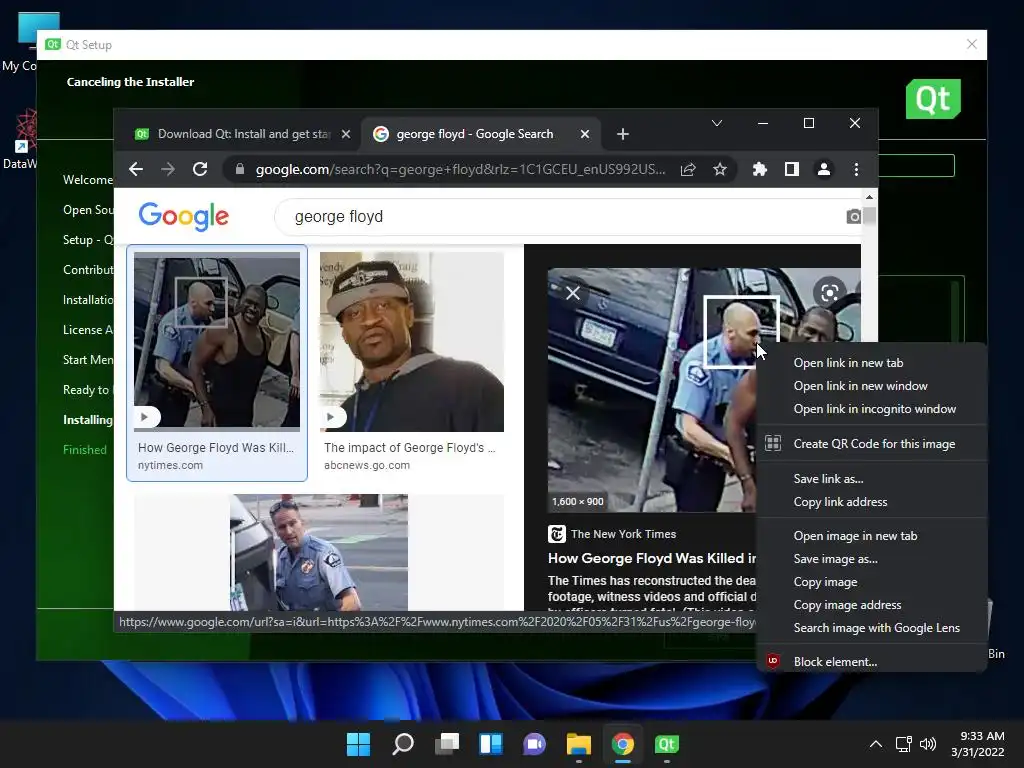Open Widgets from the taskbar
This screenshot has height=768, width=1024.
(490, 744)
